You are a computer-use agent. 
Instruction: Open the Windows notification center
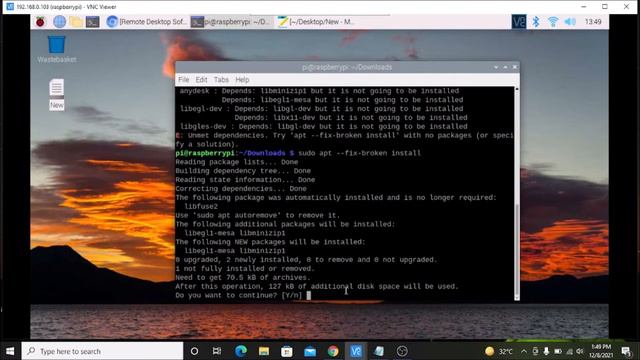point(626,351)
